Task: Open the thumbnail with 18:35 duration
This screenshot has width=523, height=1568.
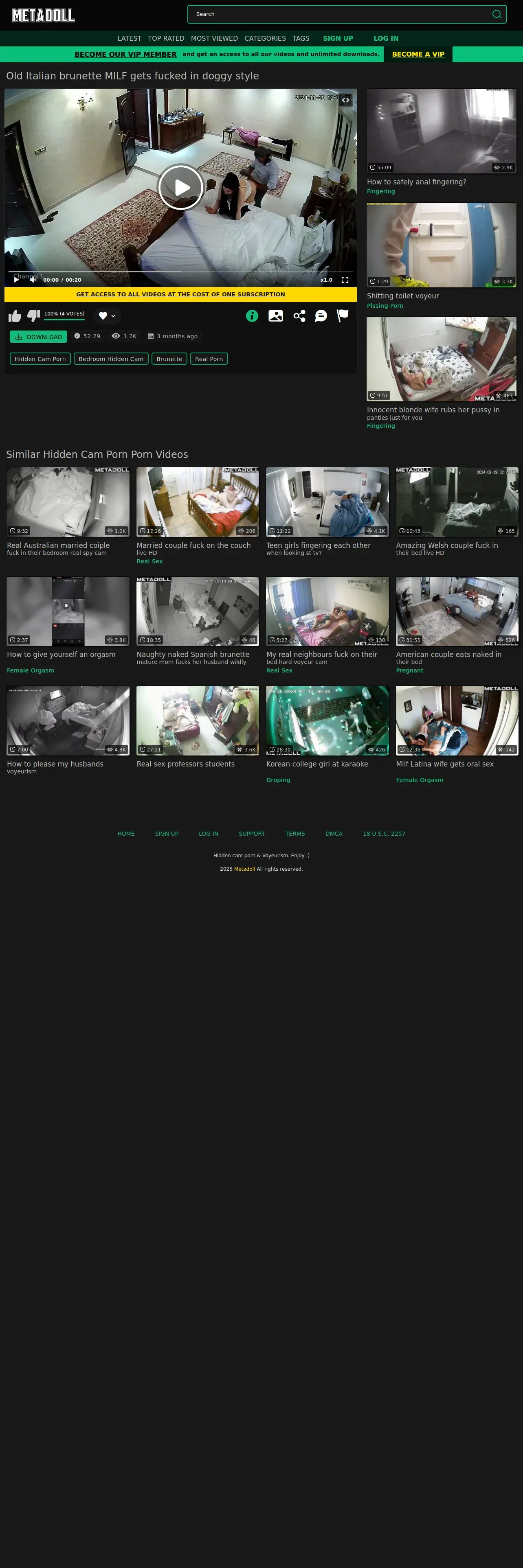Action: pos(198,611)
